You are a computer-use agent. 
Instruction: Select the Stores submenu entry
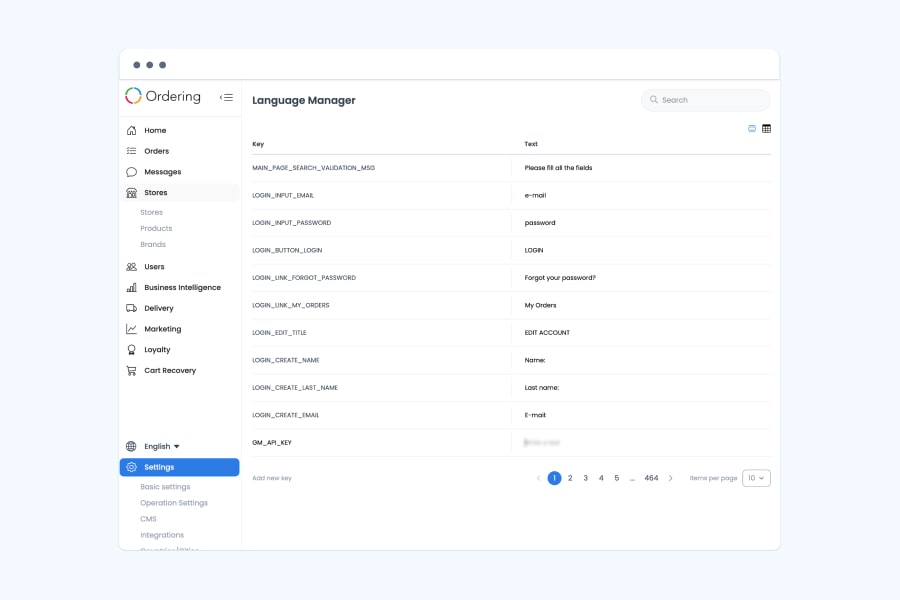pos(152,212)
